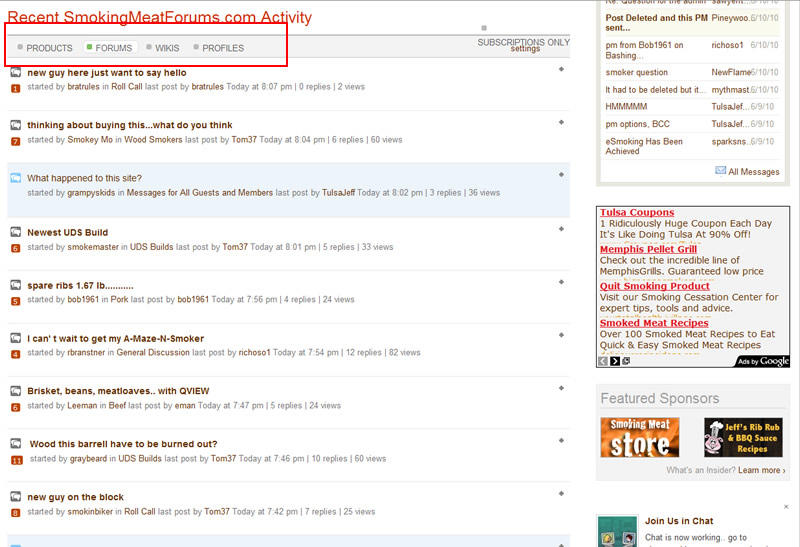Click blue thread icon for 'What happened to this site?'
The image size is (800, 547).
[x=15, y=178]
